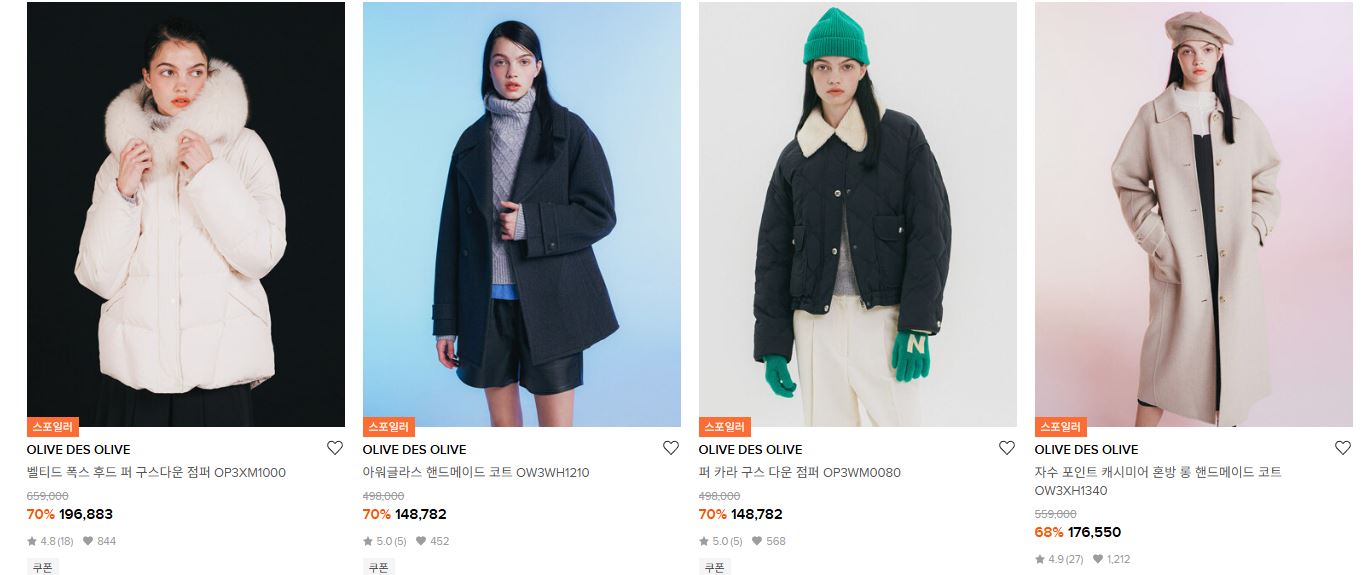This screenshot has width=1365, height=575.
Task: View the green beanie quilted jumper photo
Action: coord(858,214)
